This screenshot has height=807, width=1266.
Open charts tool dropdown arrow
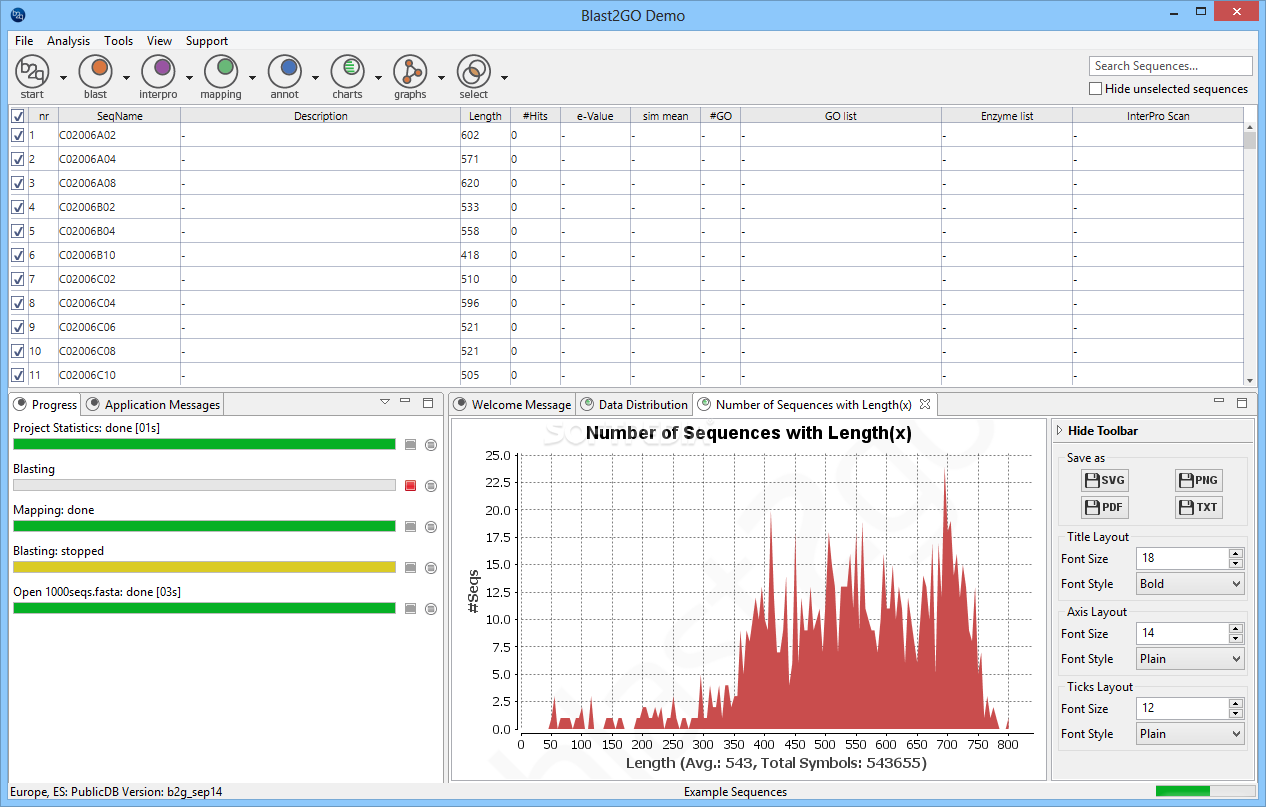tap(378, 77)
